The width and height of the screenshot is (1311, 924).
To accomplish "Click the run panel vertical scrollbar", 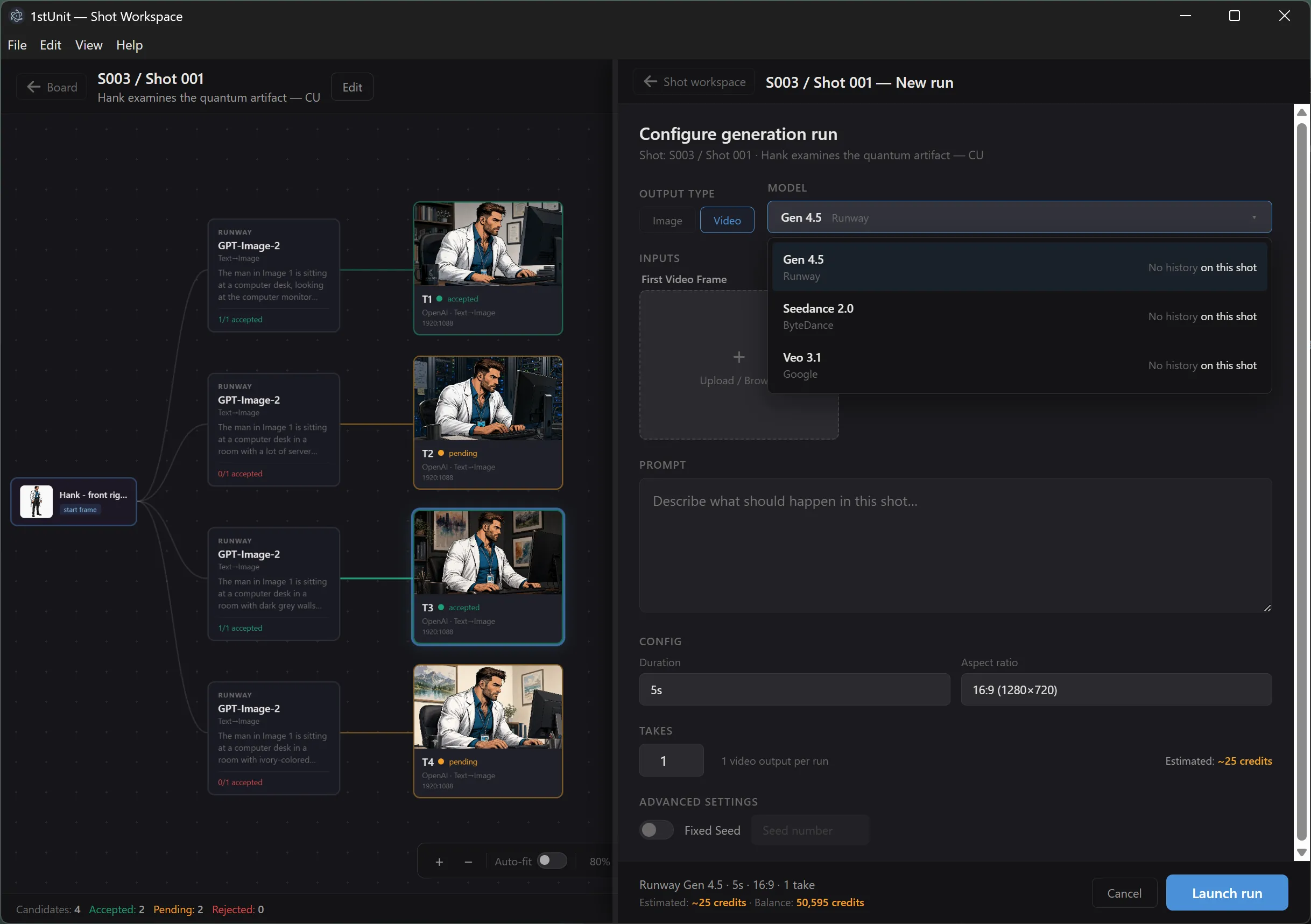I will tap(1301, 482).
